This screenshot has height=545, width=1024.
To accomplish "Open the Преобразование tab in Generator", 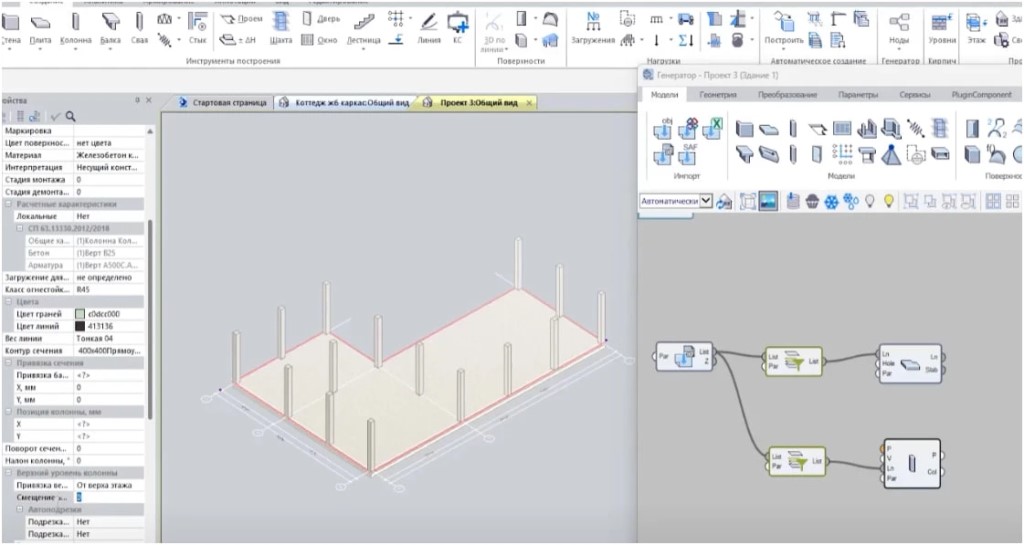I will tap(787, 95).
